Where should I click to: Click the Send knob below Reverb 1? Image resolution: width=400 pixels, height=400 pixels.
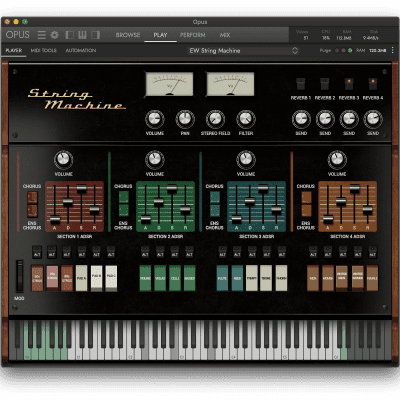(x=301, y=119)
